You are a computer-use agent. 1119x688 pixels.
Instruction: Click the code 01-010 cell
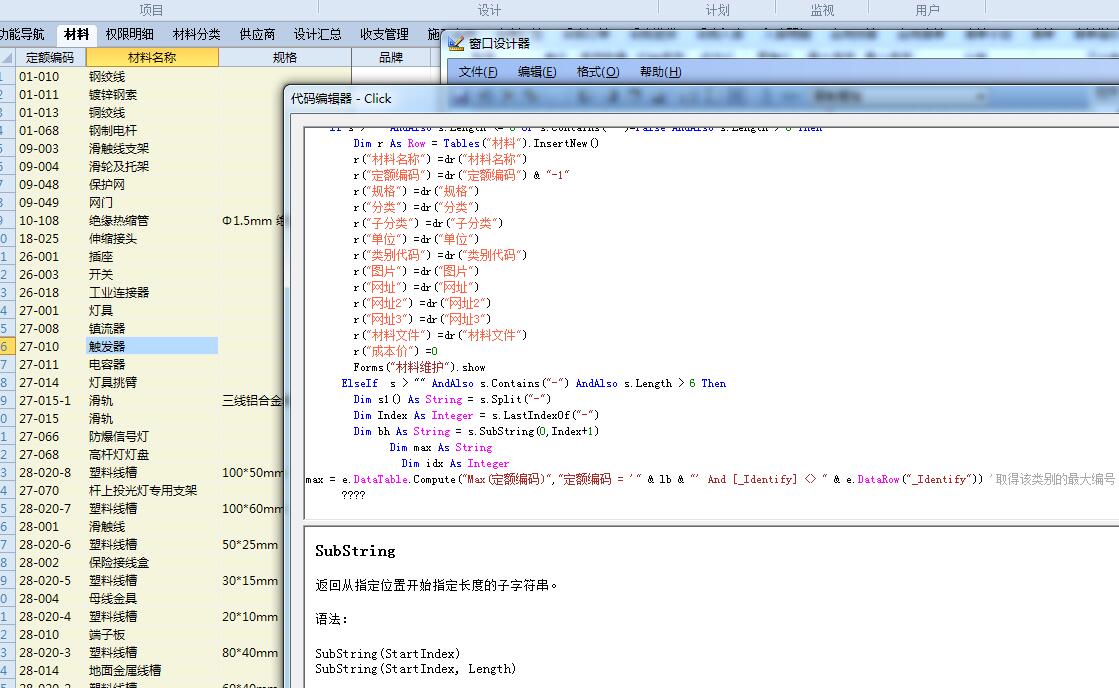[49, 76]
